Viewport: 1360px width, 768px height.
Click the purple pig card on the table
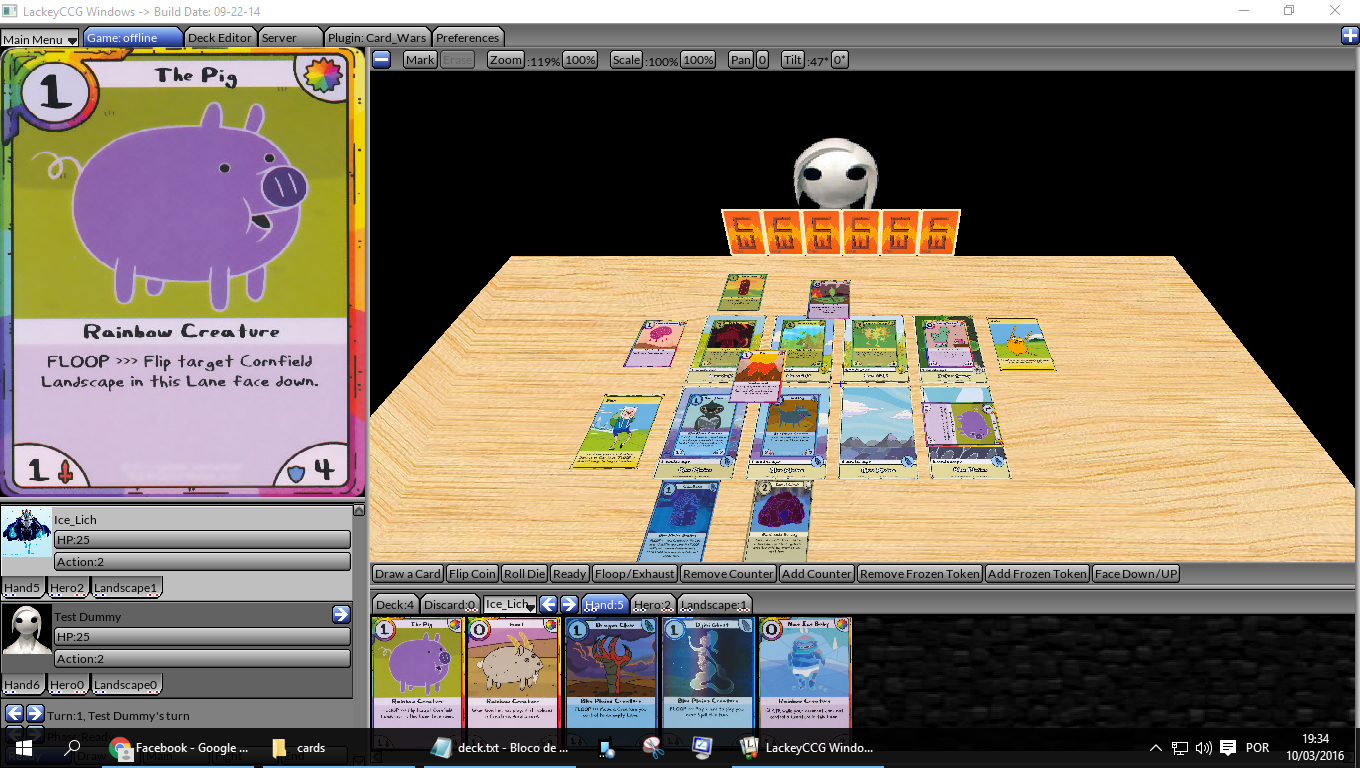click(964, 425)
